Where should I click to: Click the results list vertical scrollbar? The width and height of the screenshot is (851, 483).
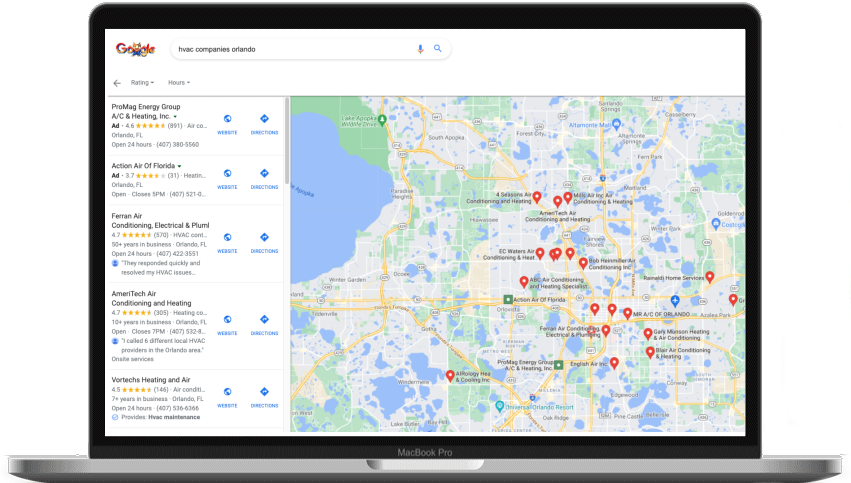pos(287,141)
